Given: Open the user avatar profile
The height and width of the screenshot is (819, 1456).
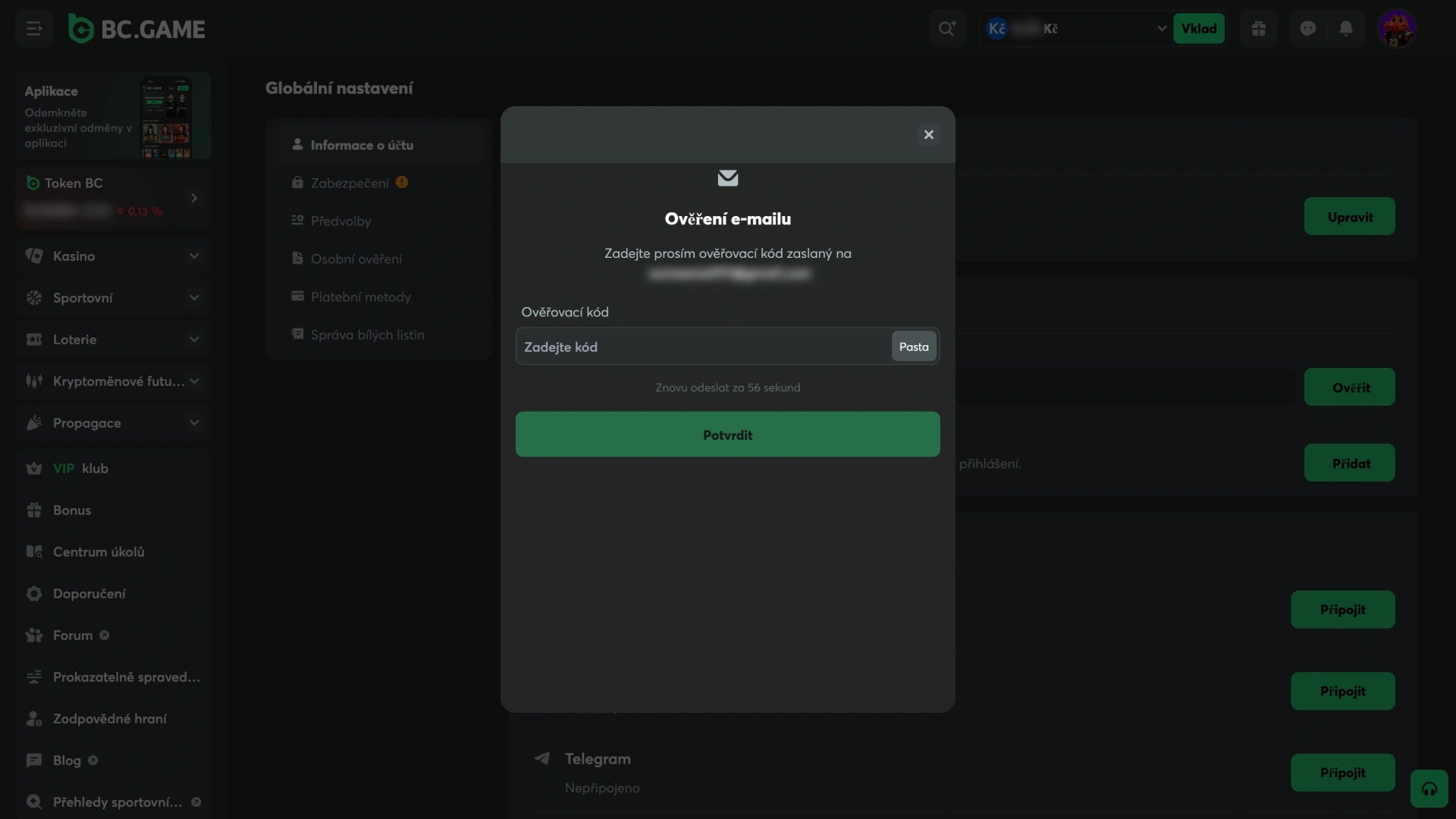Looking at the screenshot, I should (x=1396, y=29).
